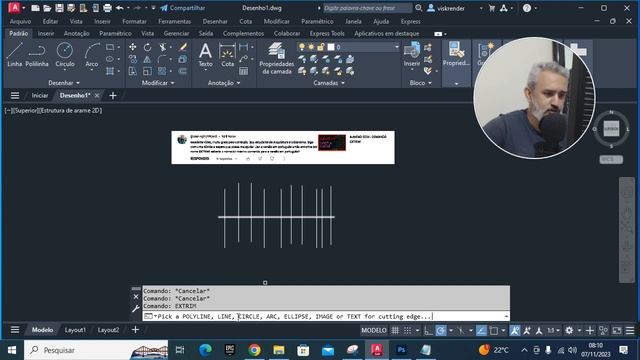Click the Save icon in quick access toolbar

click(59, 8)
